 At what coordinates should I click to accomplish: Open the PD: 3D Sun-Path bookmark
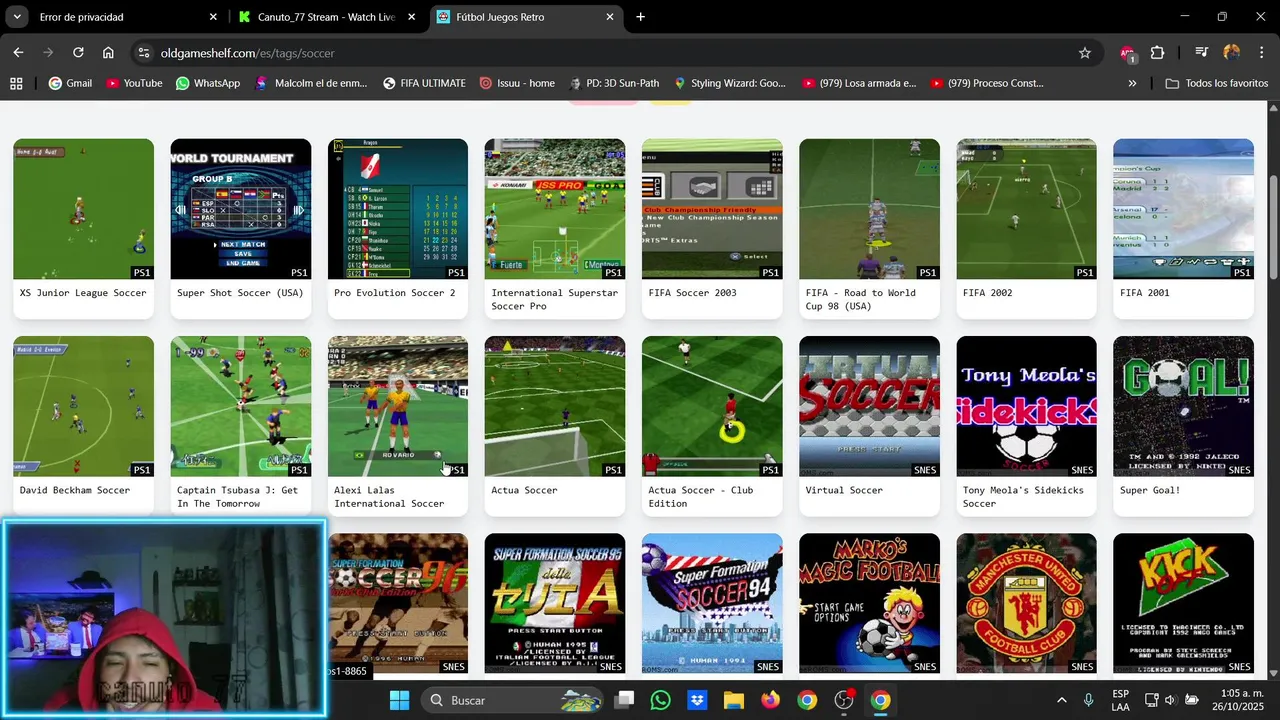614,83
